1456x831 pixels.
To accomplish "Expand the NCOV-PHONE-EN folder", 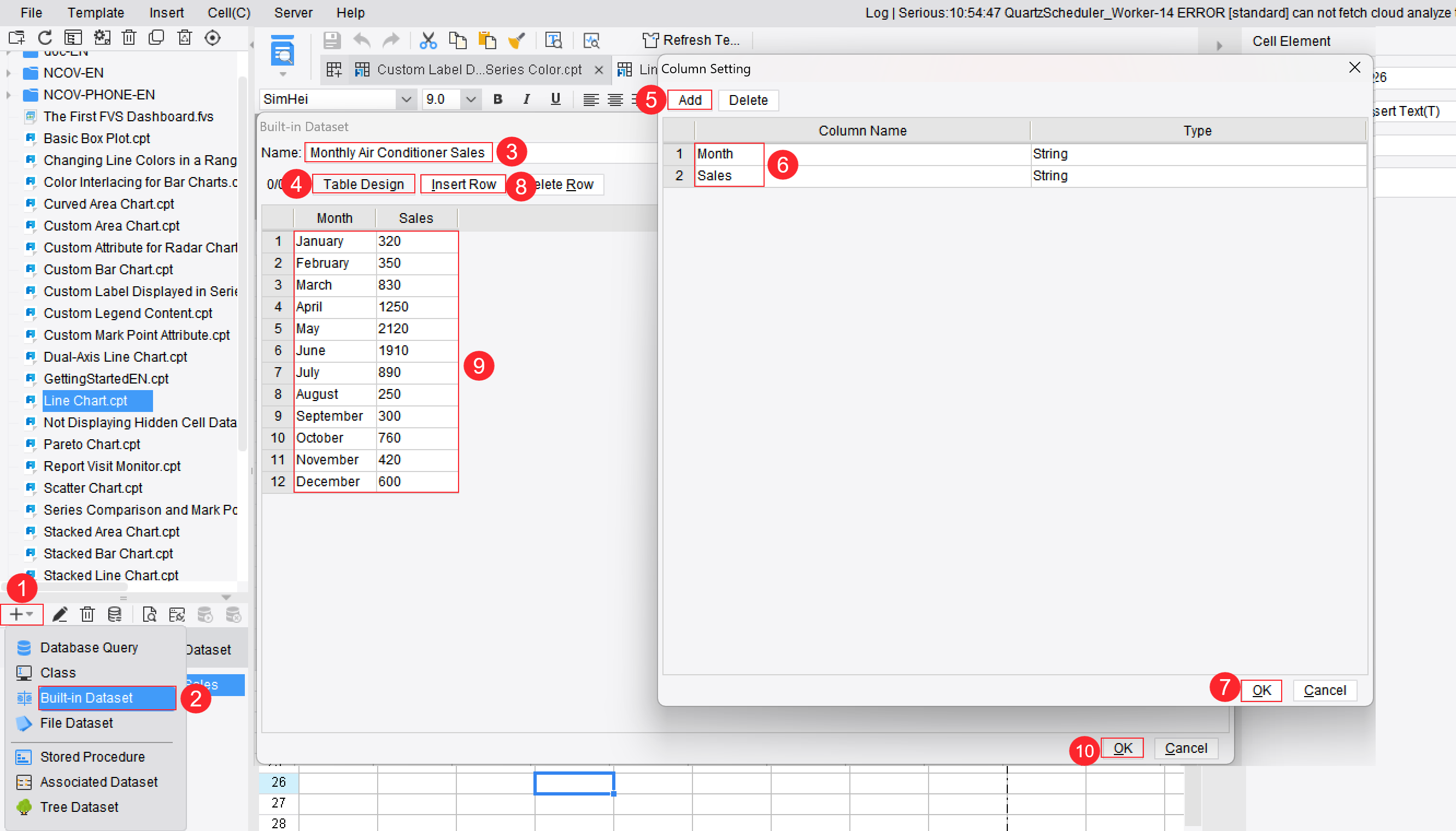I will [8, 95].
